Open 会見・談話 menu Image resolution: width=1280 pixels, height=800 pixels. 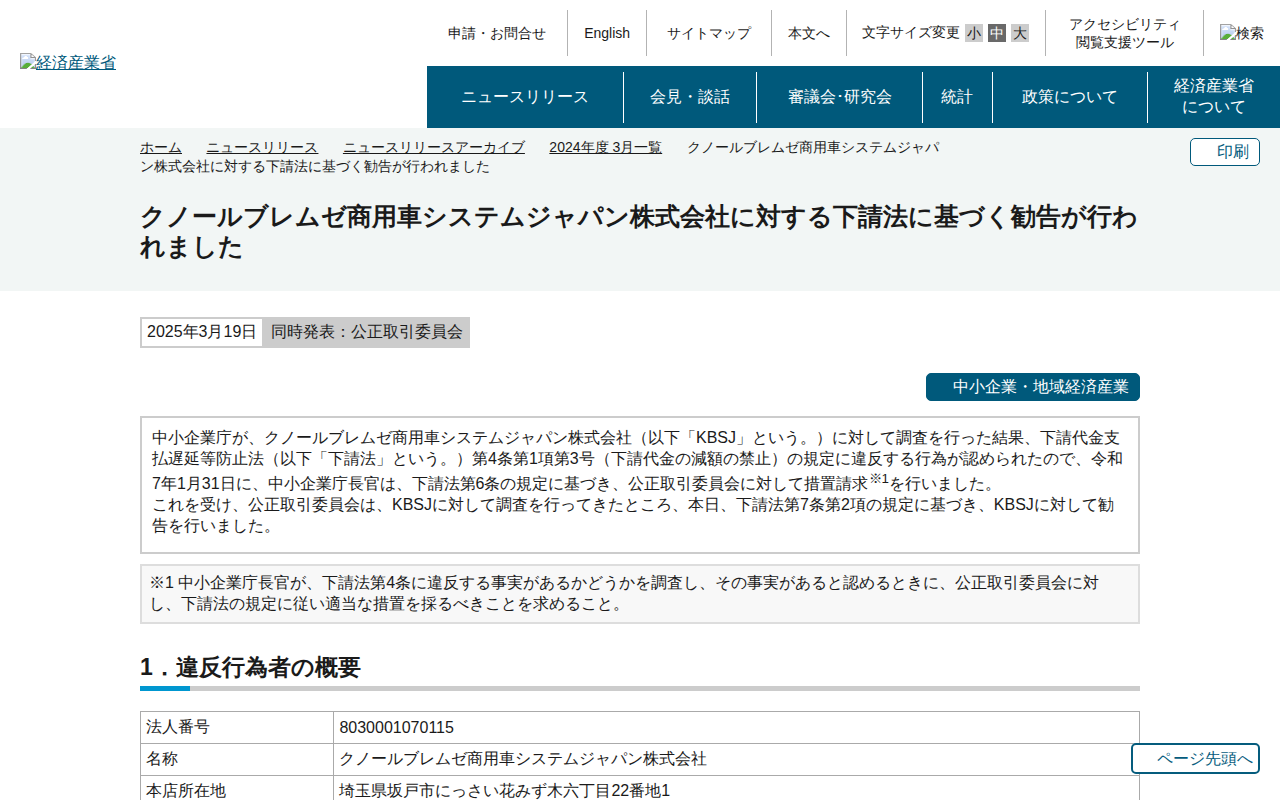point(690,97)
